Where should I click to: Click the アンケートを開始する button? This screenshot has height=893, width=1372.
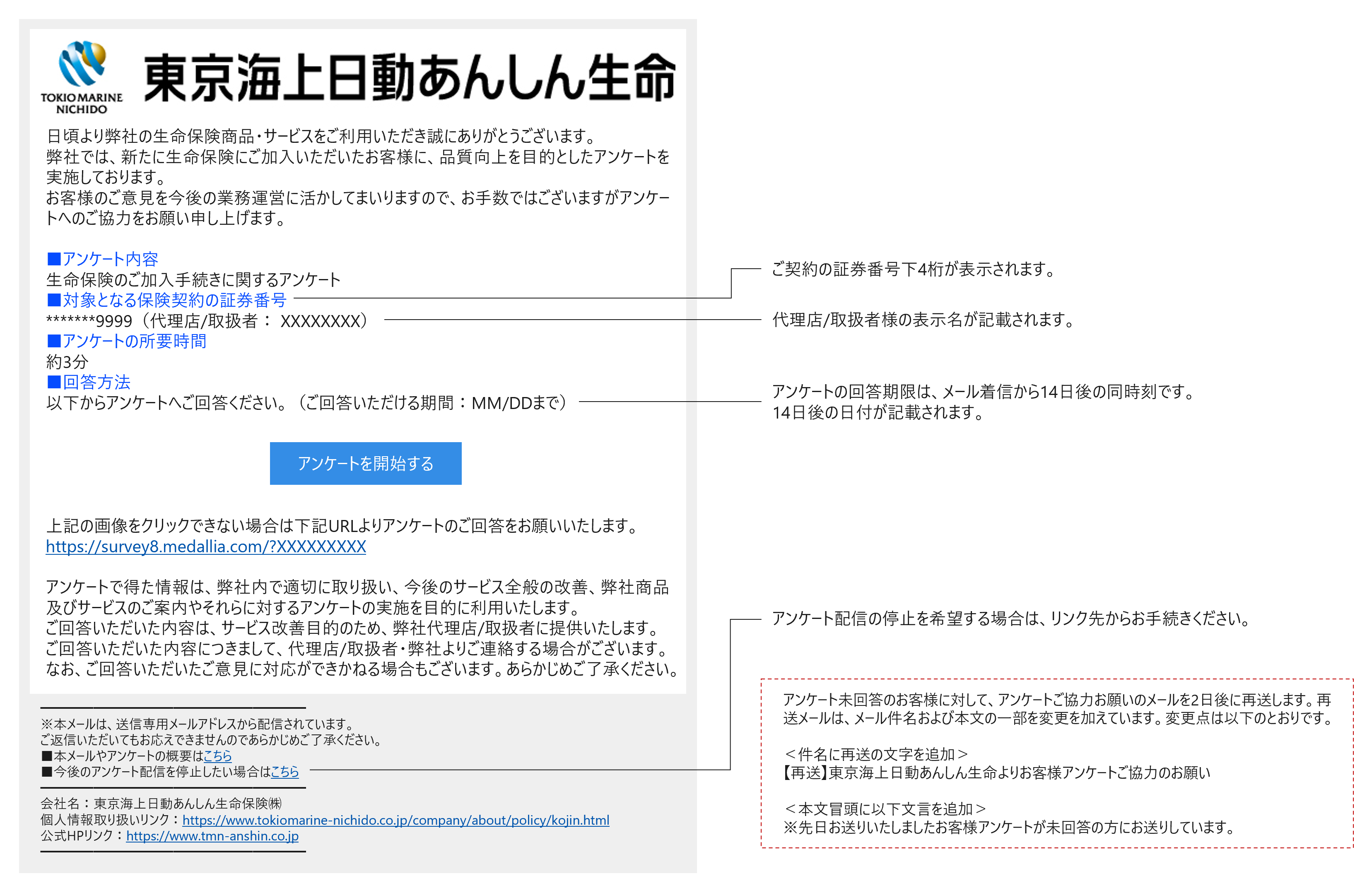(366, 463)
